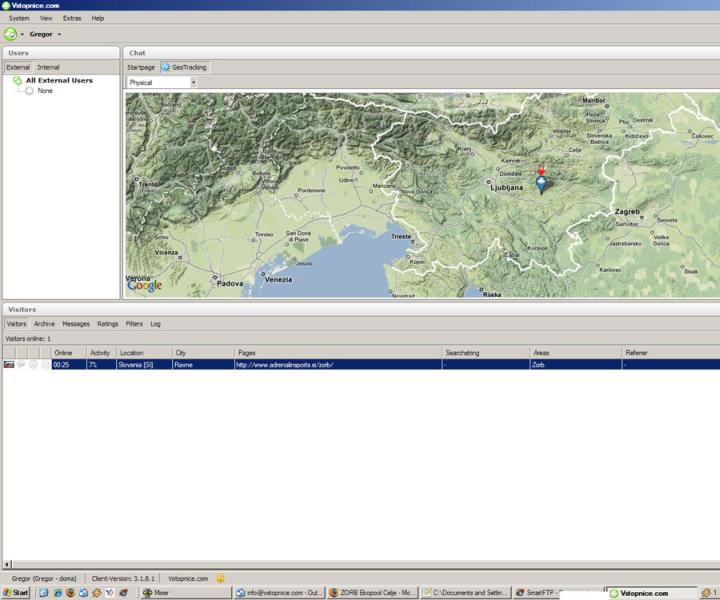The image size is (720, 600).
Task: Click the Slovenia flag icon in visitor row
Action: (9, 365)
